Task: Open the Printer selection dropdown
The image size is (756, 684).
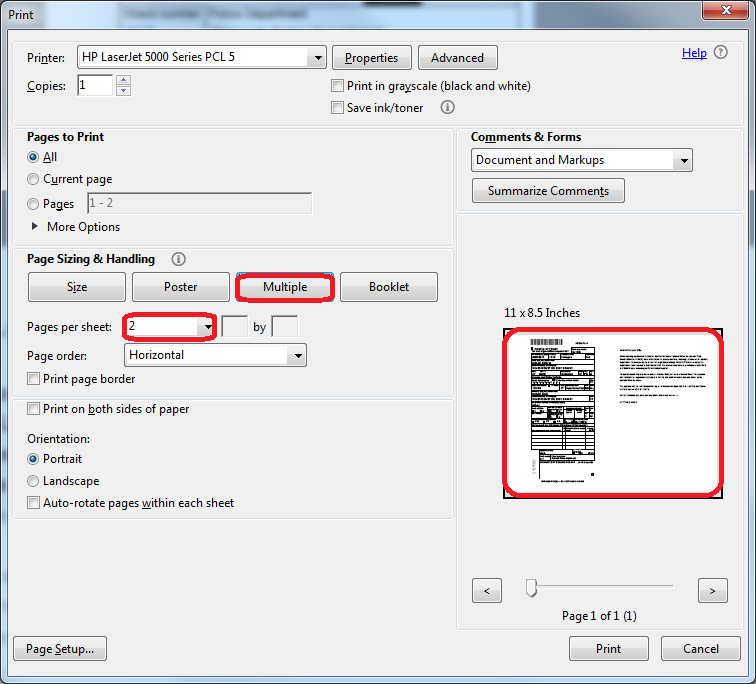Action: click(317, 58)
